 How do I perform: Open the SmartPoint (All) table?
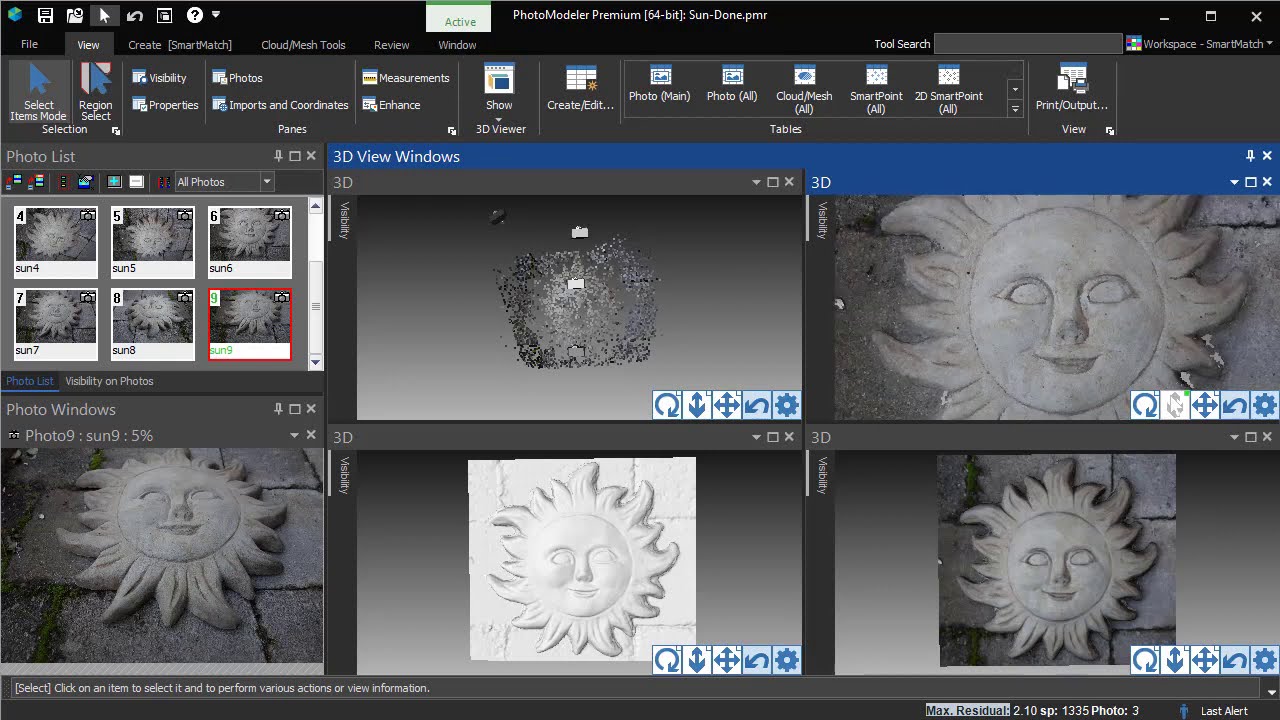point(876,90)
